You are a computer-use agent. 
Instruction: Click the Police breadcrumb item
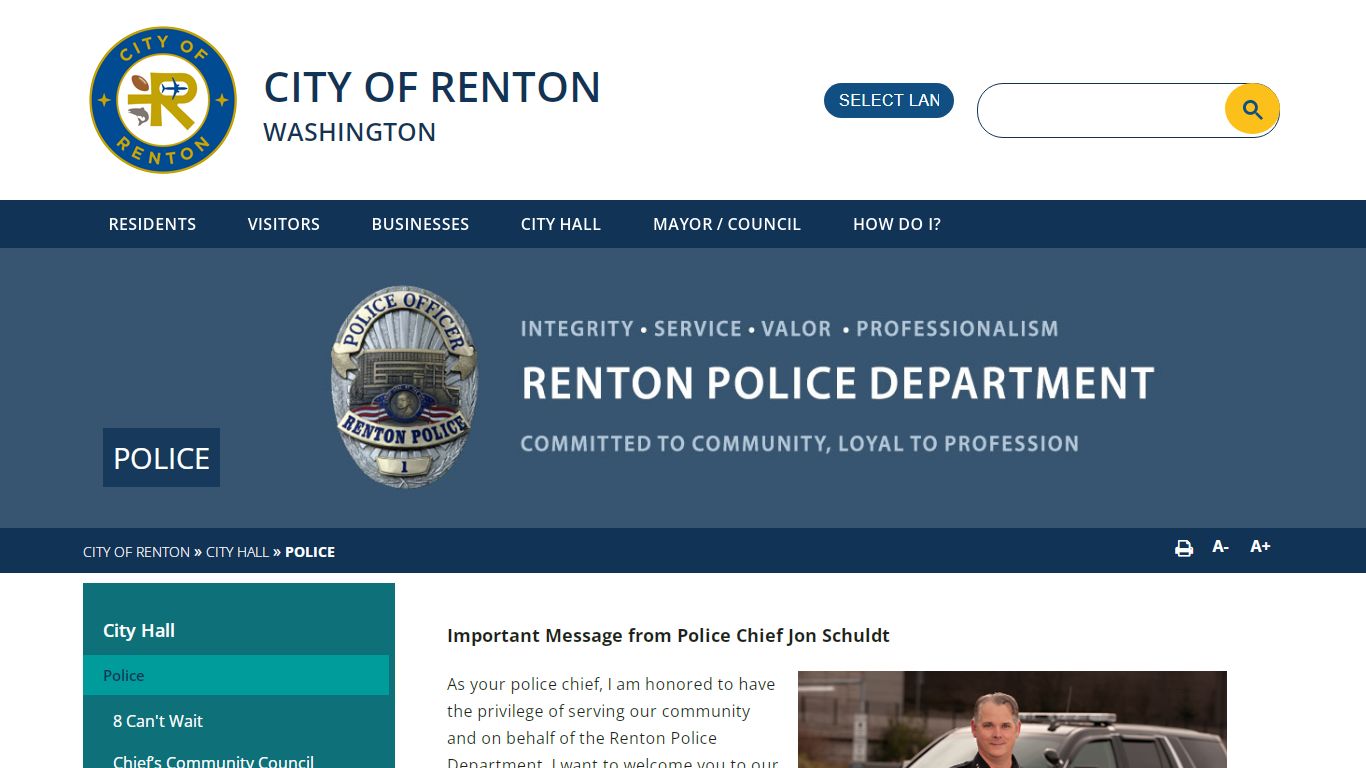pyautogui.click(x=310, y=552)
